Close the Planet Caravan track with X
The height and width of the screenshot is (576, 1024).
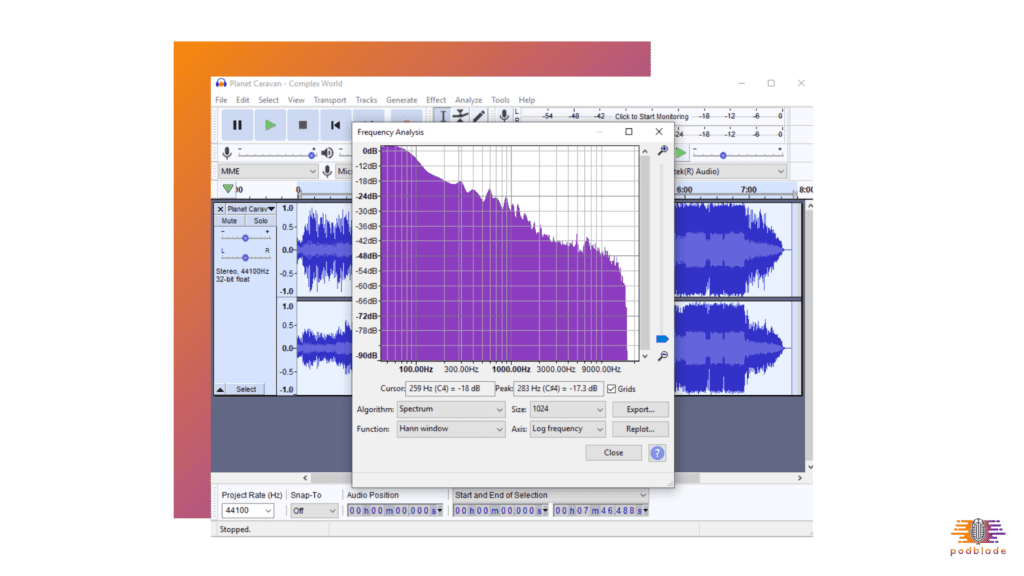(220, 209)
